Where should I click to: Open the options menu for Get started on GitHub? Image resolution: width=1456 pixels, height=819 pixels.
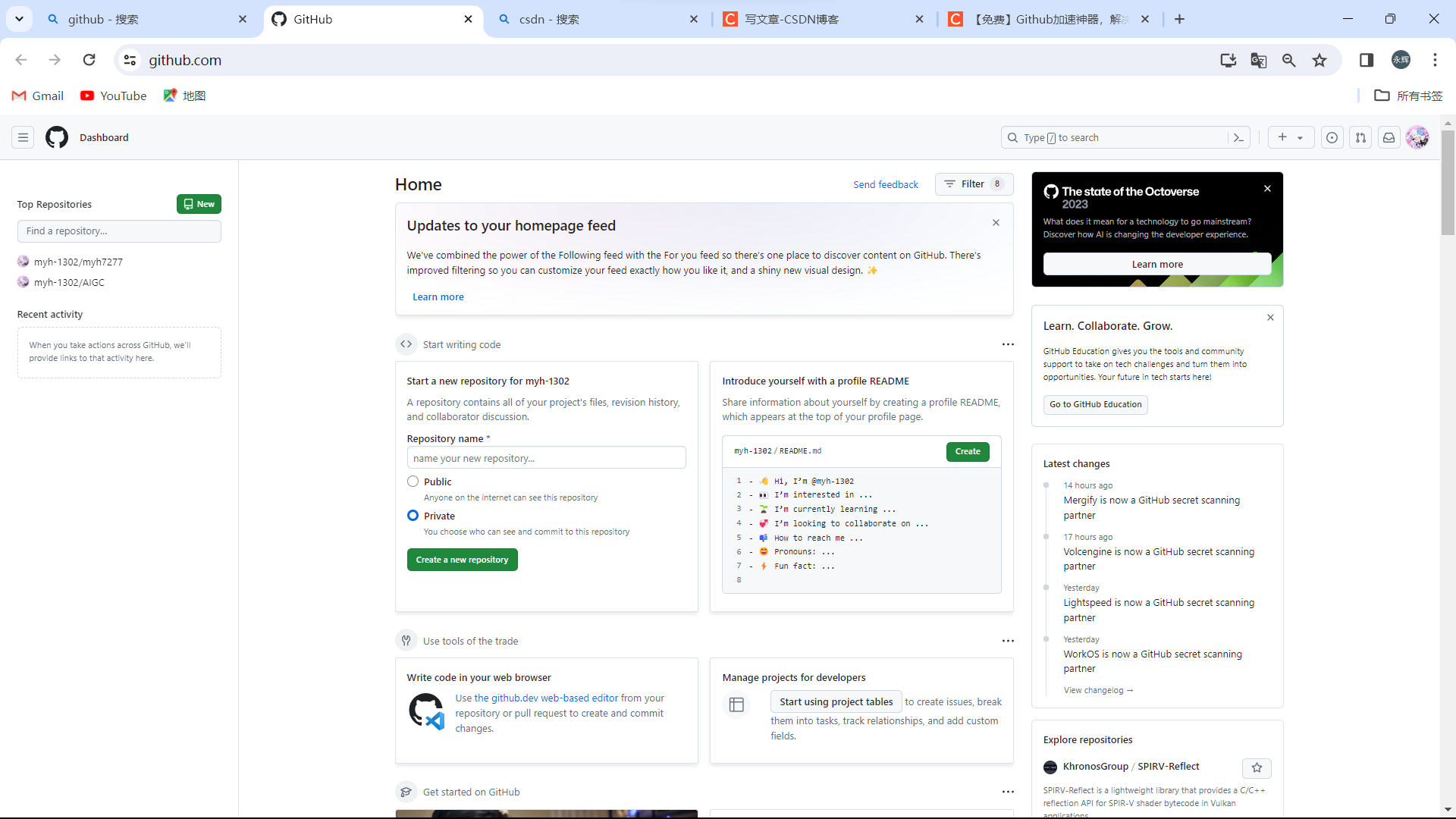pos(1008,792)
